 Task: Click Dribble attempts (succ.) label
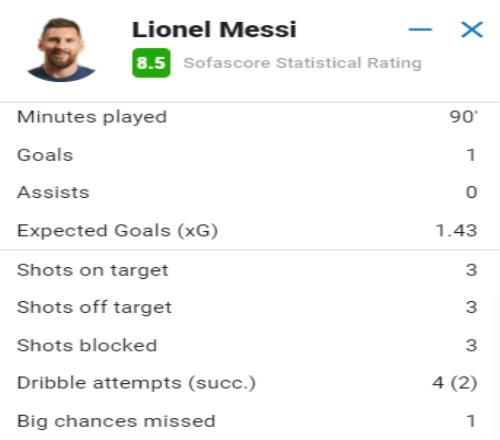[x=136, y=383]
